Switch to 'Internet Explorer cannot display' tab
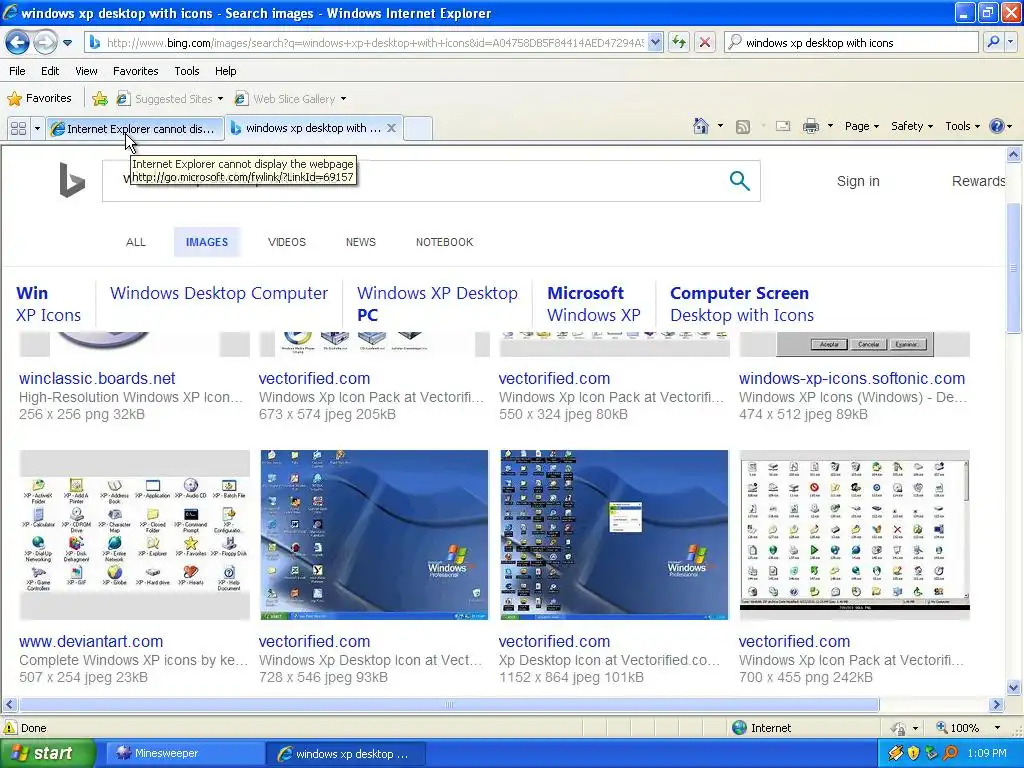This screenshot has width=1024, height=768. pyautogui.click(x=135, y=128)
